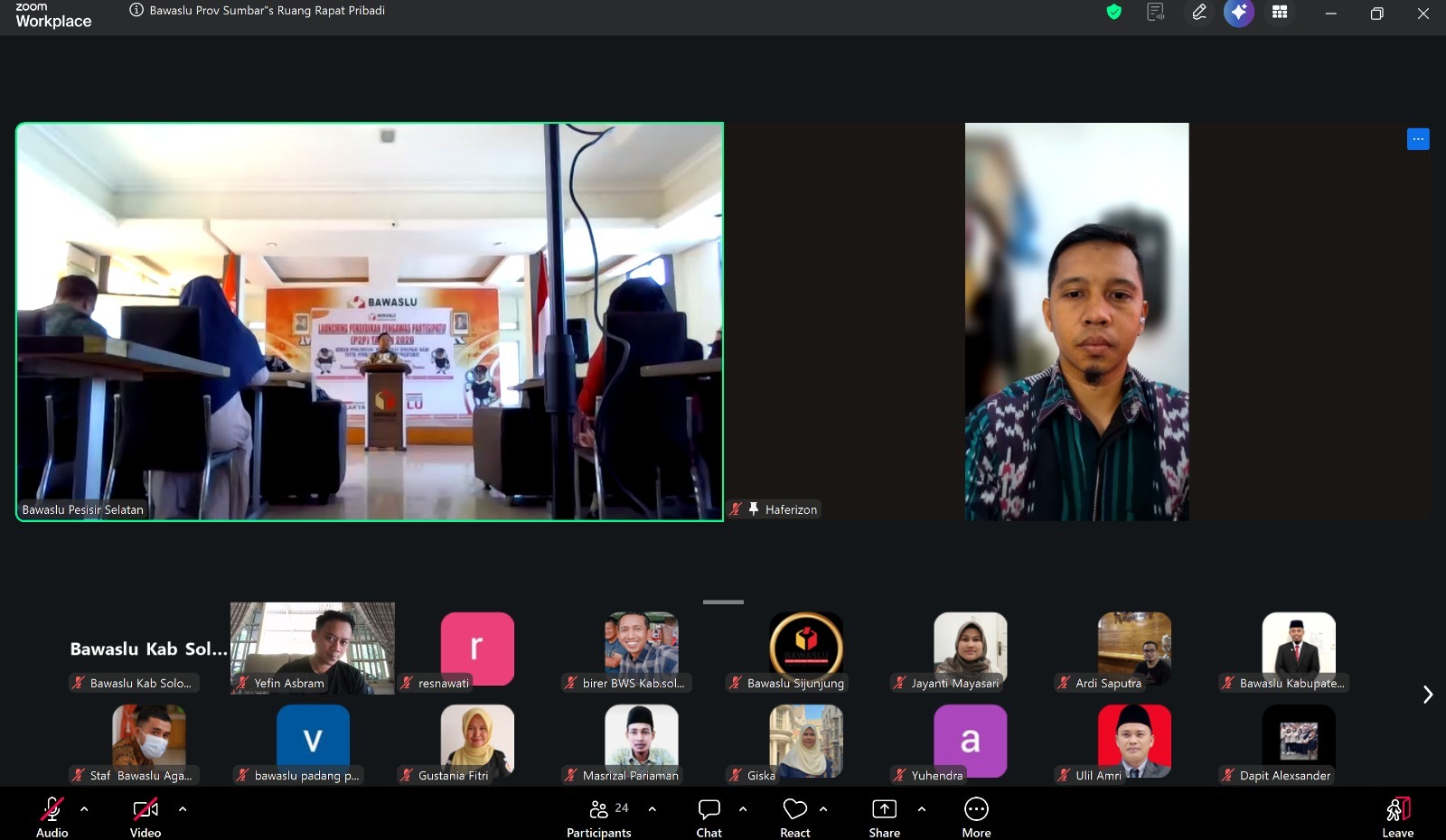This screenshot has width=1446, height=840.
Task: Select the Staf Bawaslu Aga... participant tile
Action: 149,741
